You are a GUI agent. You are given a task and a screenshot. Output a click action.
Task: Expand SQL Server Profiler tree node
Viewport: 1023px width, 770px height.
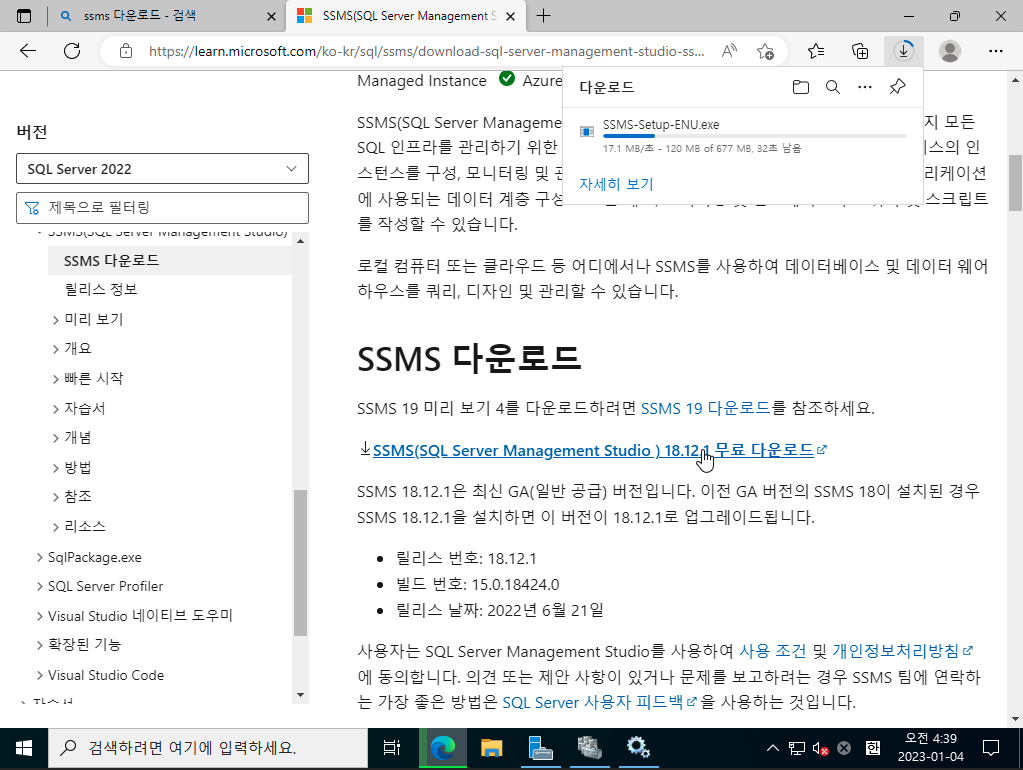40,587
